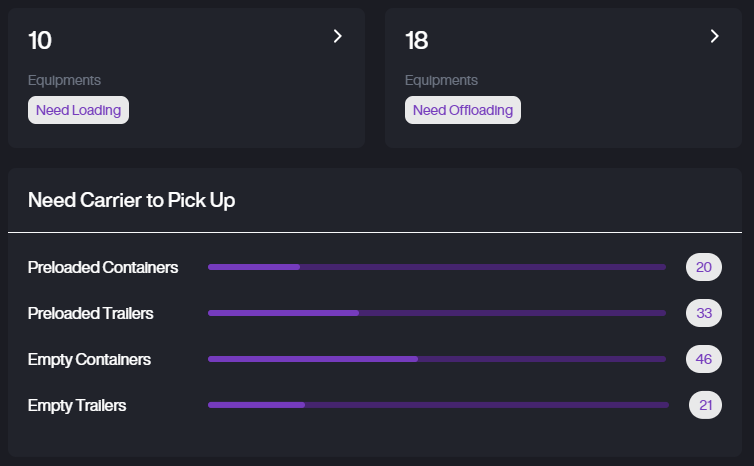Click the 21 count badge
The height and width of the screenshot is (466, 754).
click(705, 405)
